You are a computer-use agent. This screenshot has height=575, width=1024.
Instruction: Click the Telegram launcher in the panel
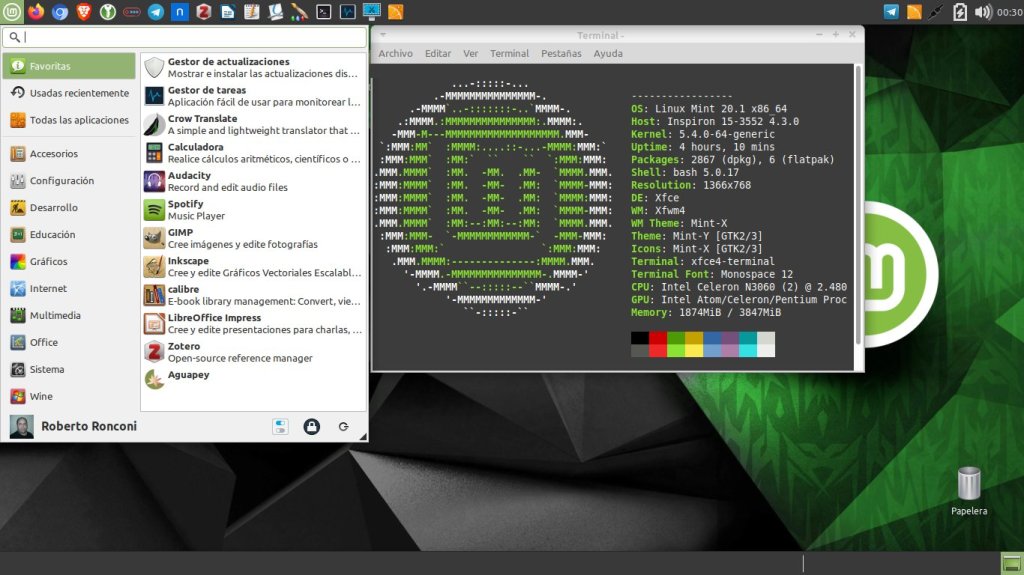156,12
